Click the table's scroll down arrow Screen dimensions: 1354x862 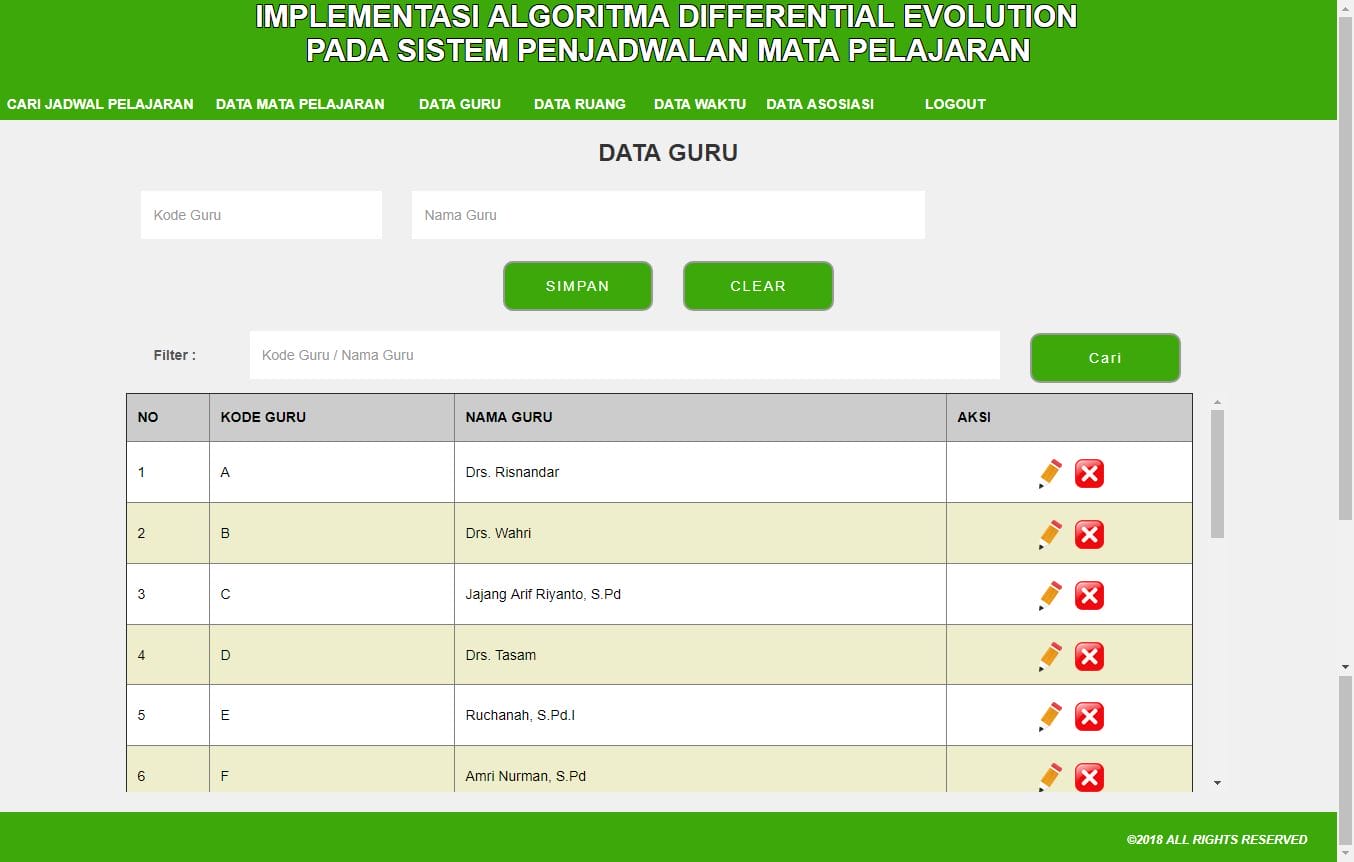(x=1217, y=783)
